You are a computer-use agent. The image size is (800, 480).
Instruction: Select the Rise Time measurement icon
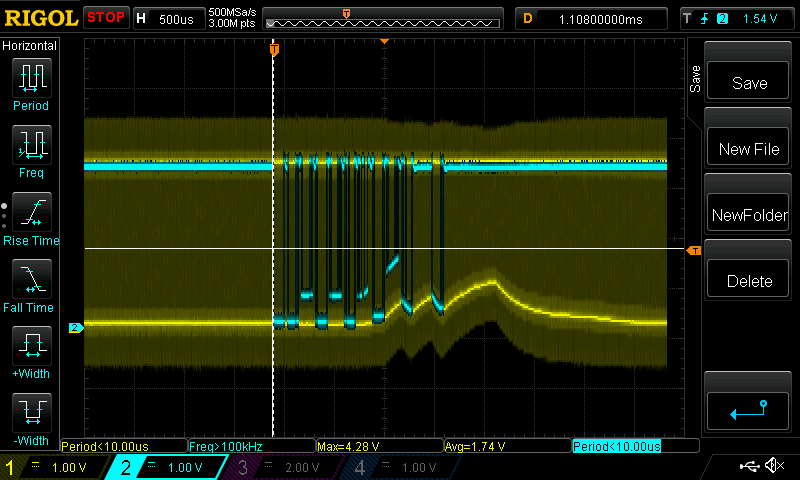(32, 212)
